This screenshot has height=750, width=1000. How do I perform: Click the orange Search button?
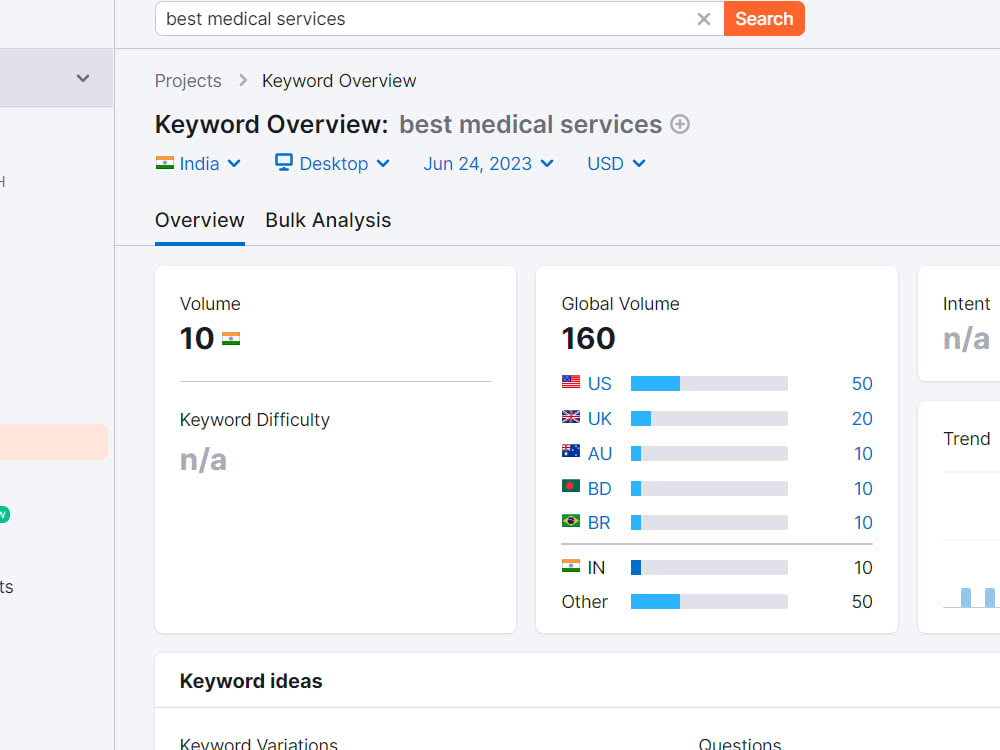tap(764, 19)
